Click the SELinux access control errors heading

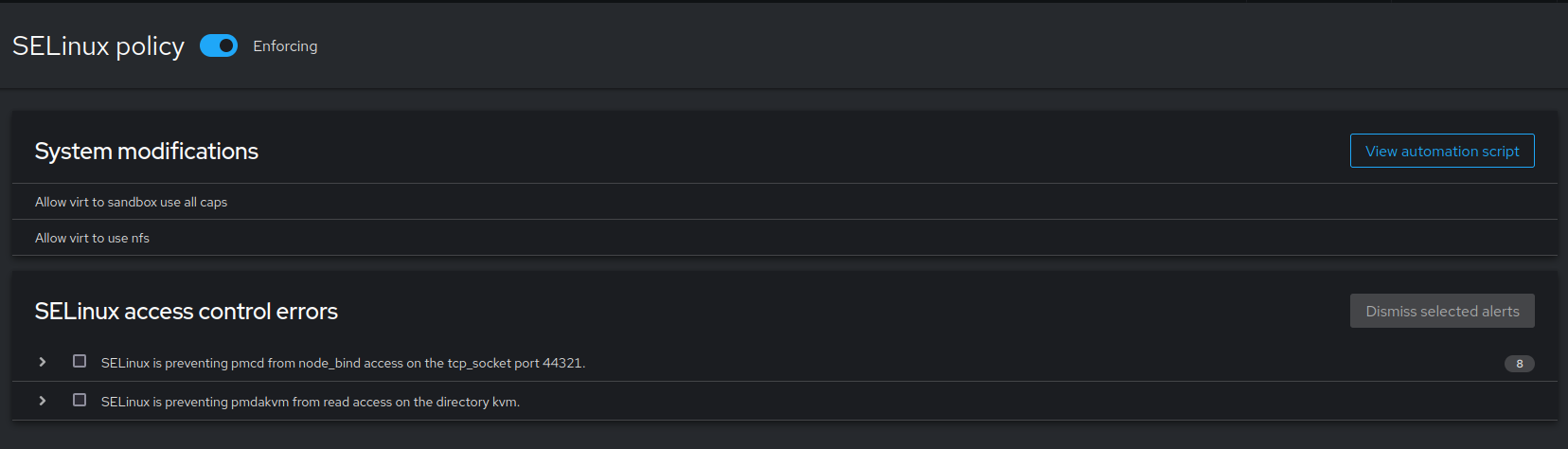(187, 311)
